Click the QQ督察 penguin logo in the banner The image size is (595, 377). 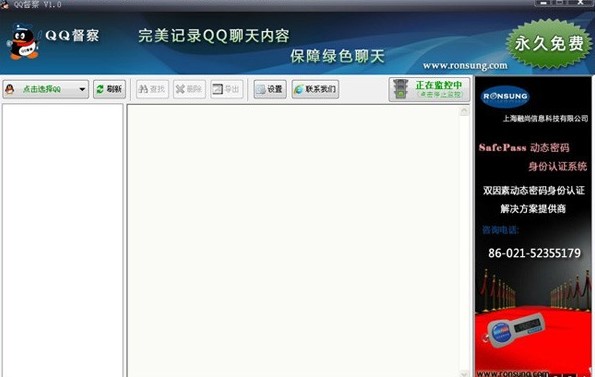point(23,42)
